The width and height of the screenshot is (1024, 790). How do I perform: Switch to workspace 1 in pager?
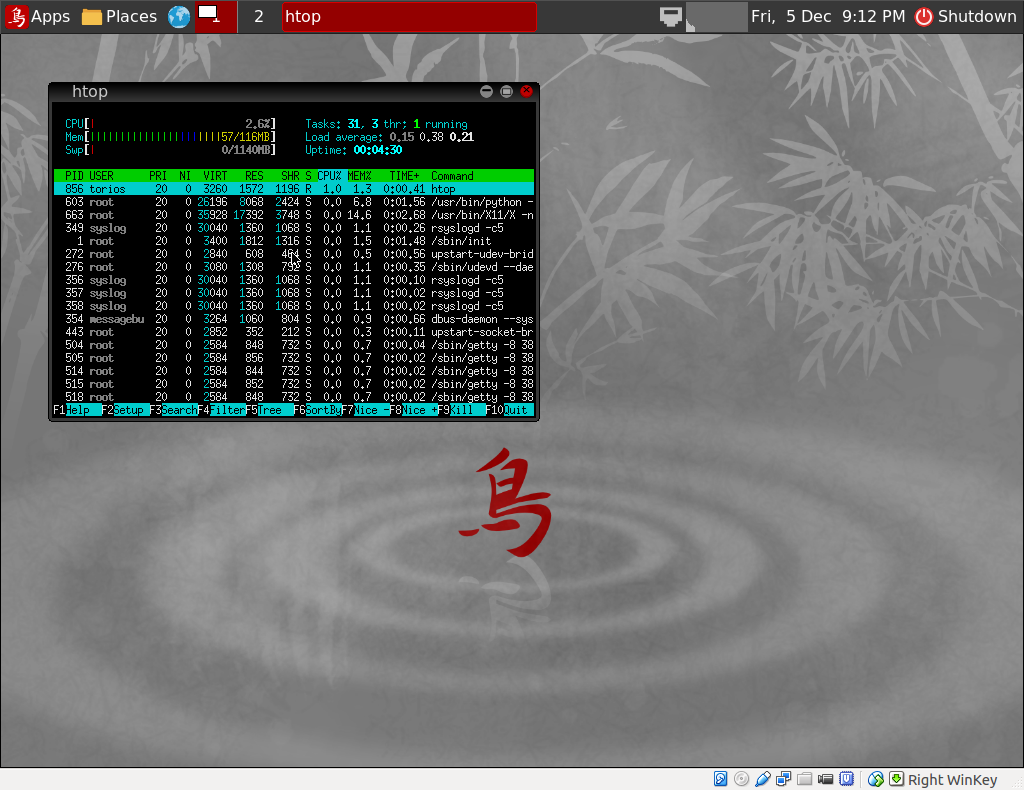pos(216,17)
